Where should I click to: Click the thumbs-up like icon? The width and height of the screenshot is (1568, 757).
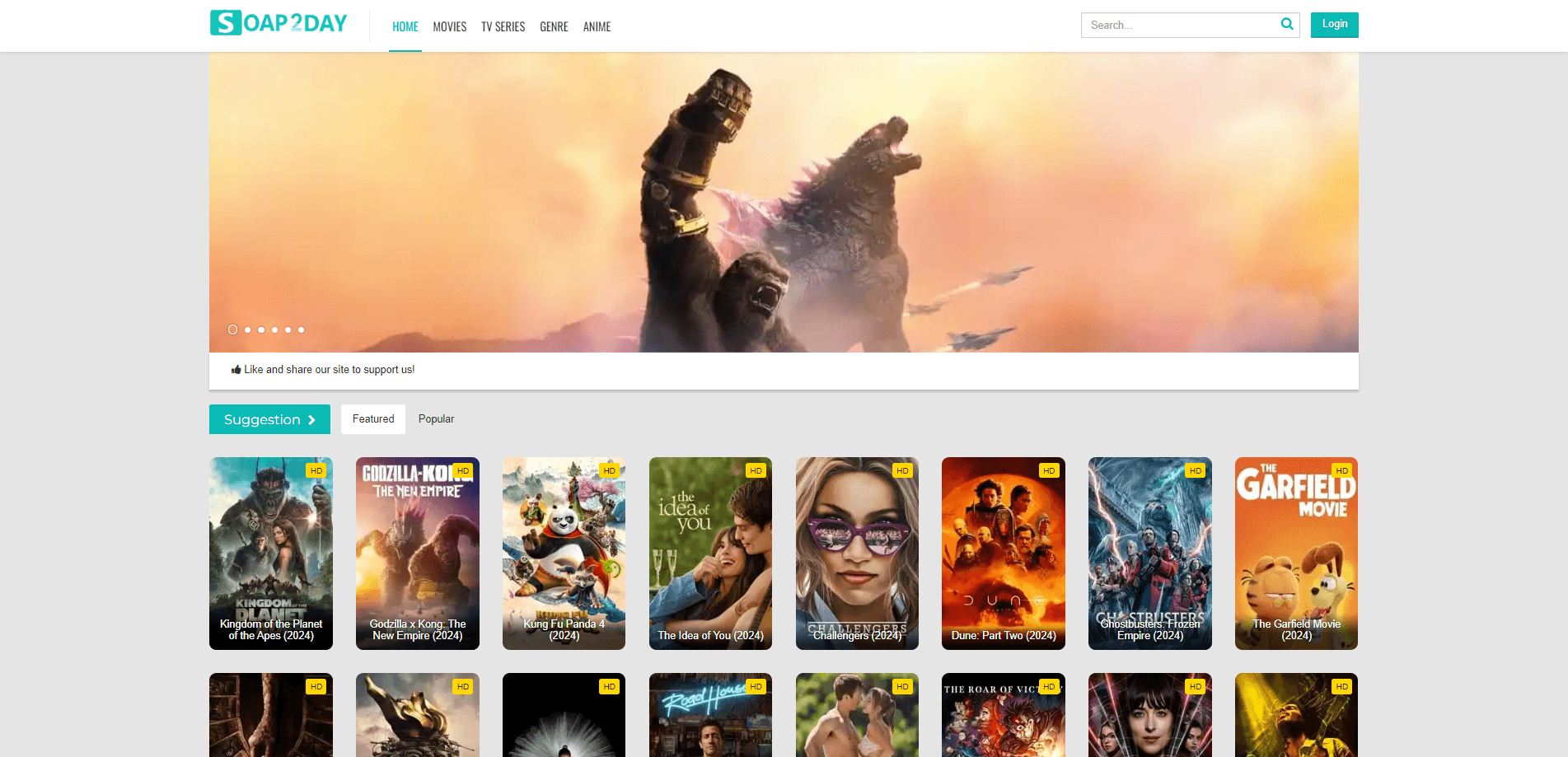pyautogui.click(x=236, y=370)
